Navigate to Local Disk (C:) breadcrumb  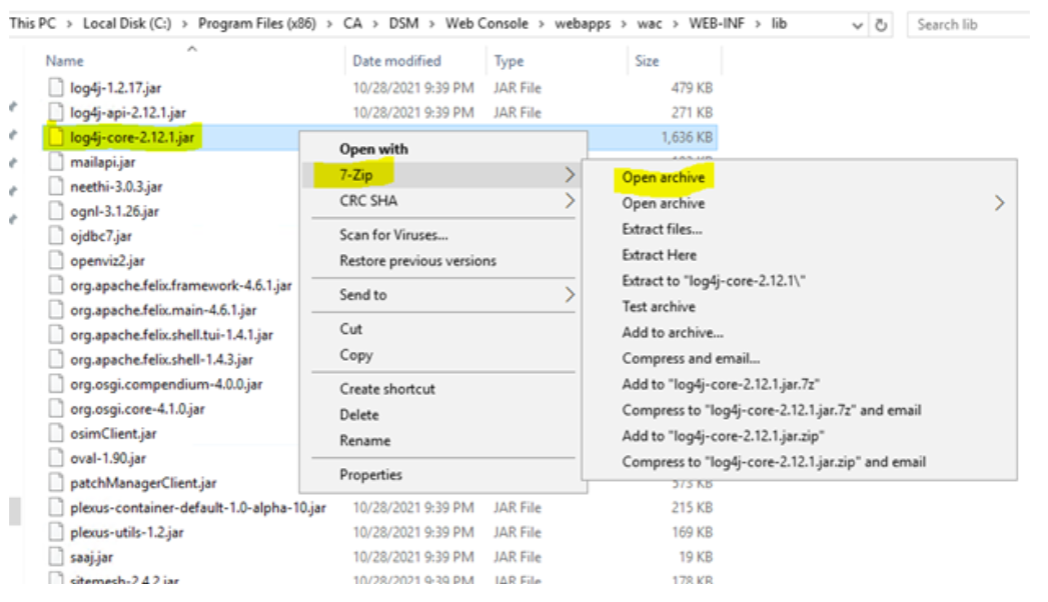pos(127,24)
